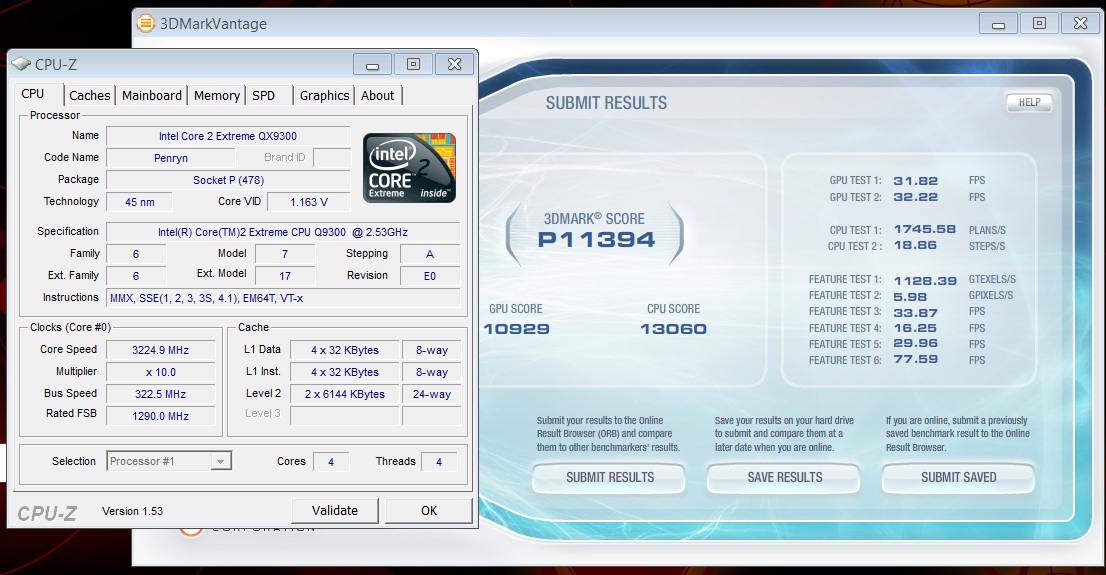
Task: Open HELP in 3DMark Vantage
Action: tap(1029, 102)
